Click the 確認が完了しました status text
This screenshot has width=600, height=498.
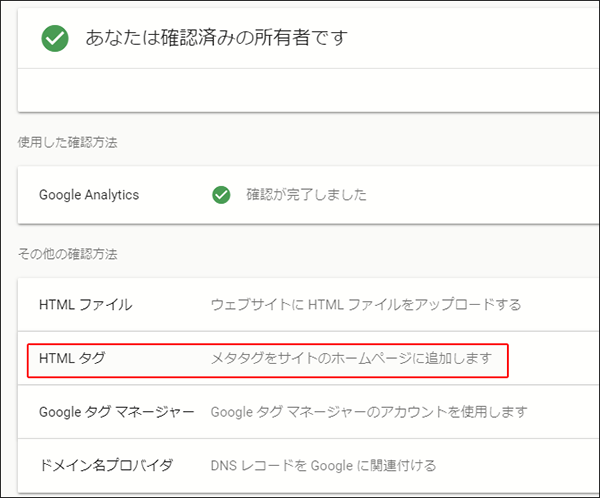coord(306,195)
